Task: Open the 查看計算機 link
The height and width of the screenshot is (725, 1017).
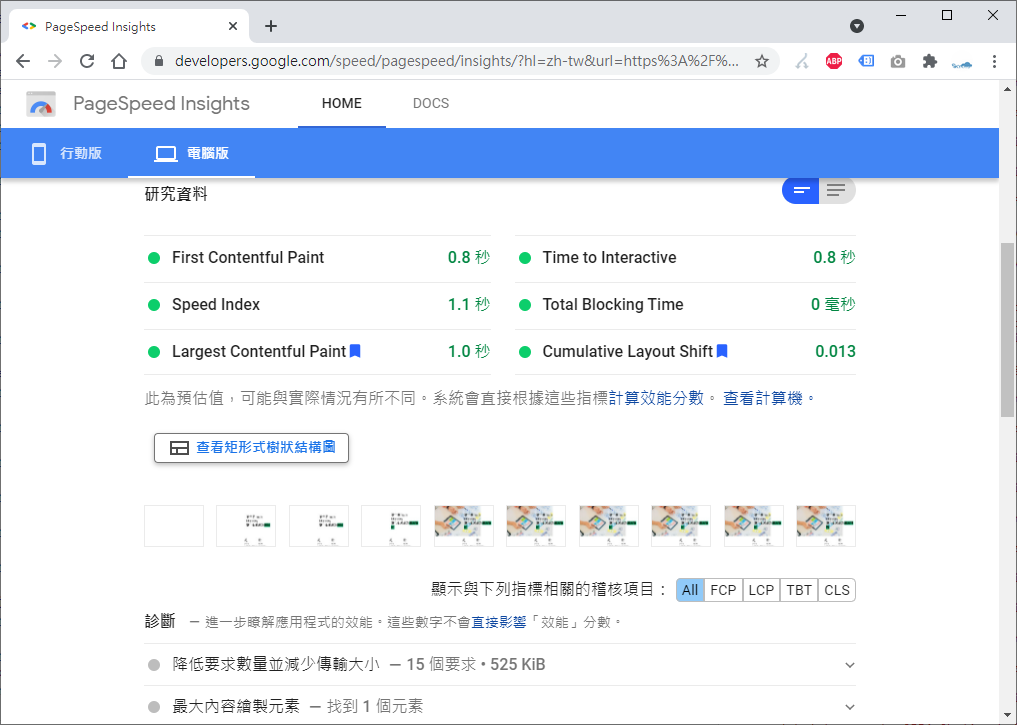Action: [x=763, y=398]
